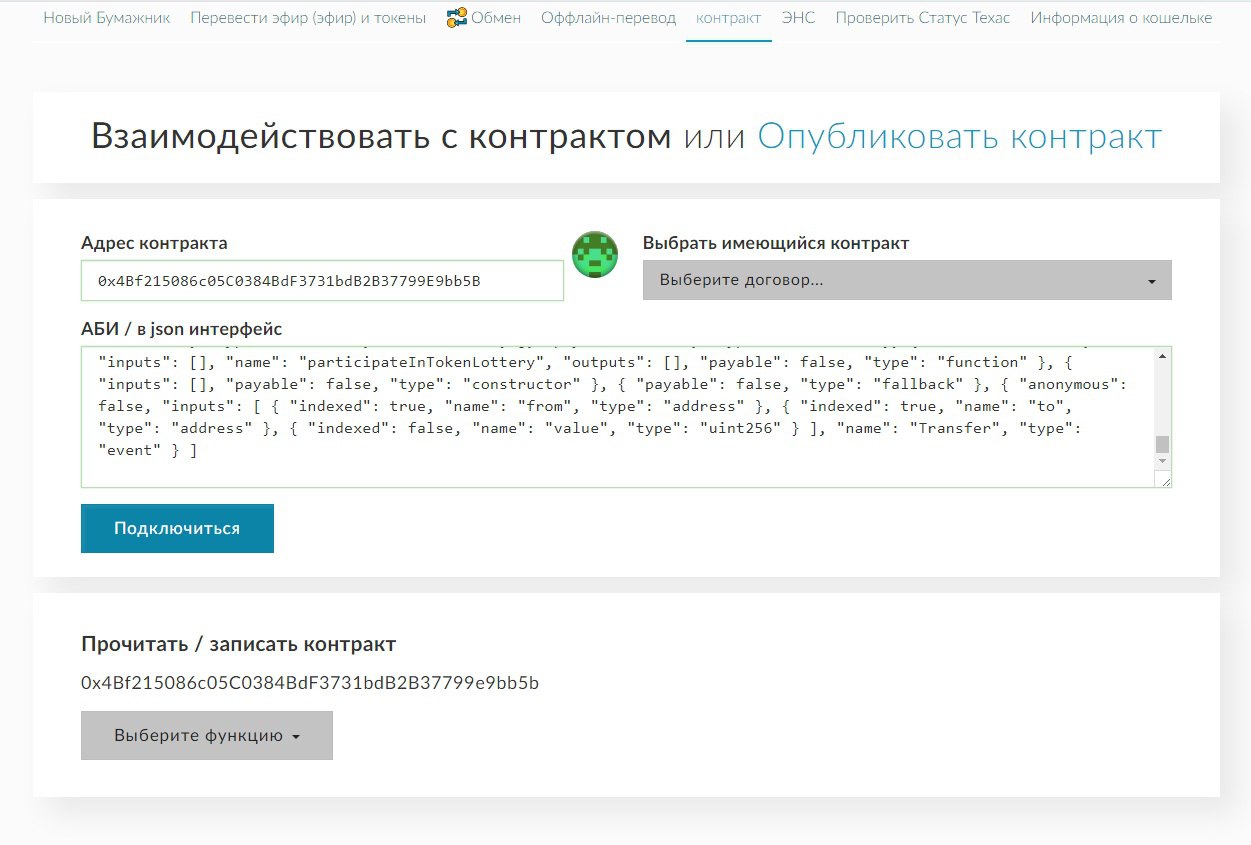1251x845 pixels.
Task: Open Проверить Статус Техас tab
Action: [x=922, y=18]
